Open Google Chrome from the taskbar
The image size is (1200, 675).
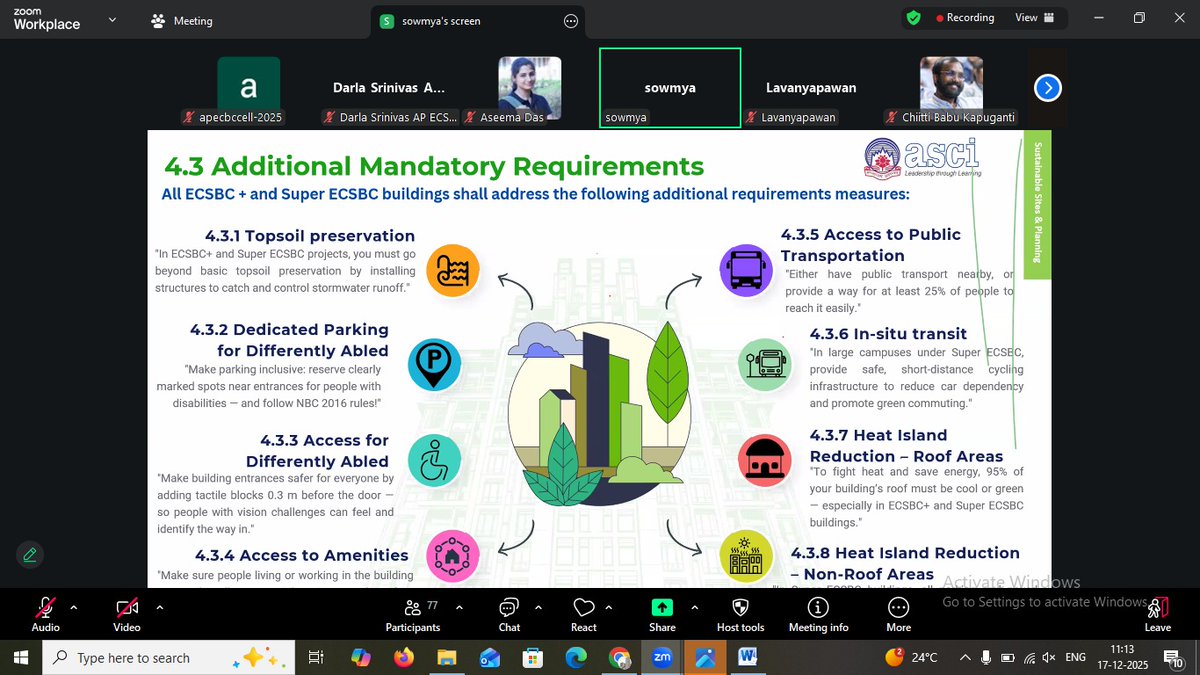click(x=619, y=657)
